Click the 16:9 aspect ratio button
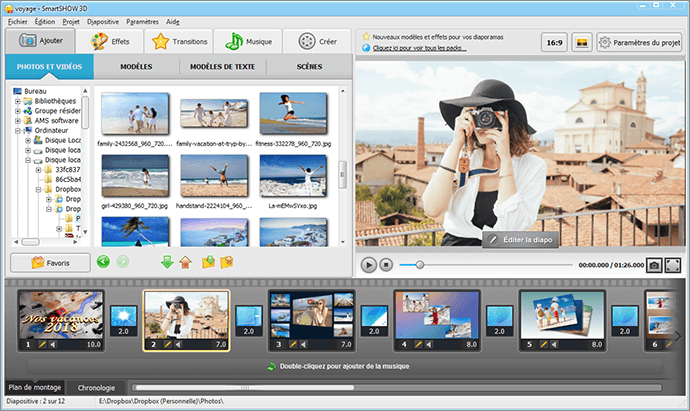The height and width of the screenshot is (411, 690). tap(554, 43)
